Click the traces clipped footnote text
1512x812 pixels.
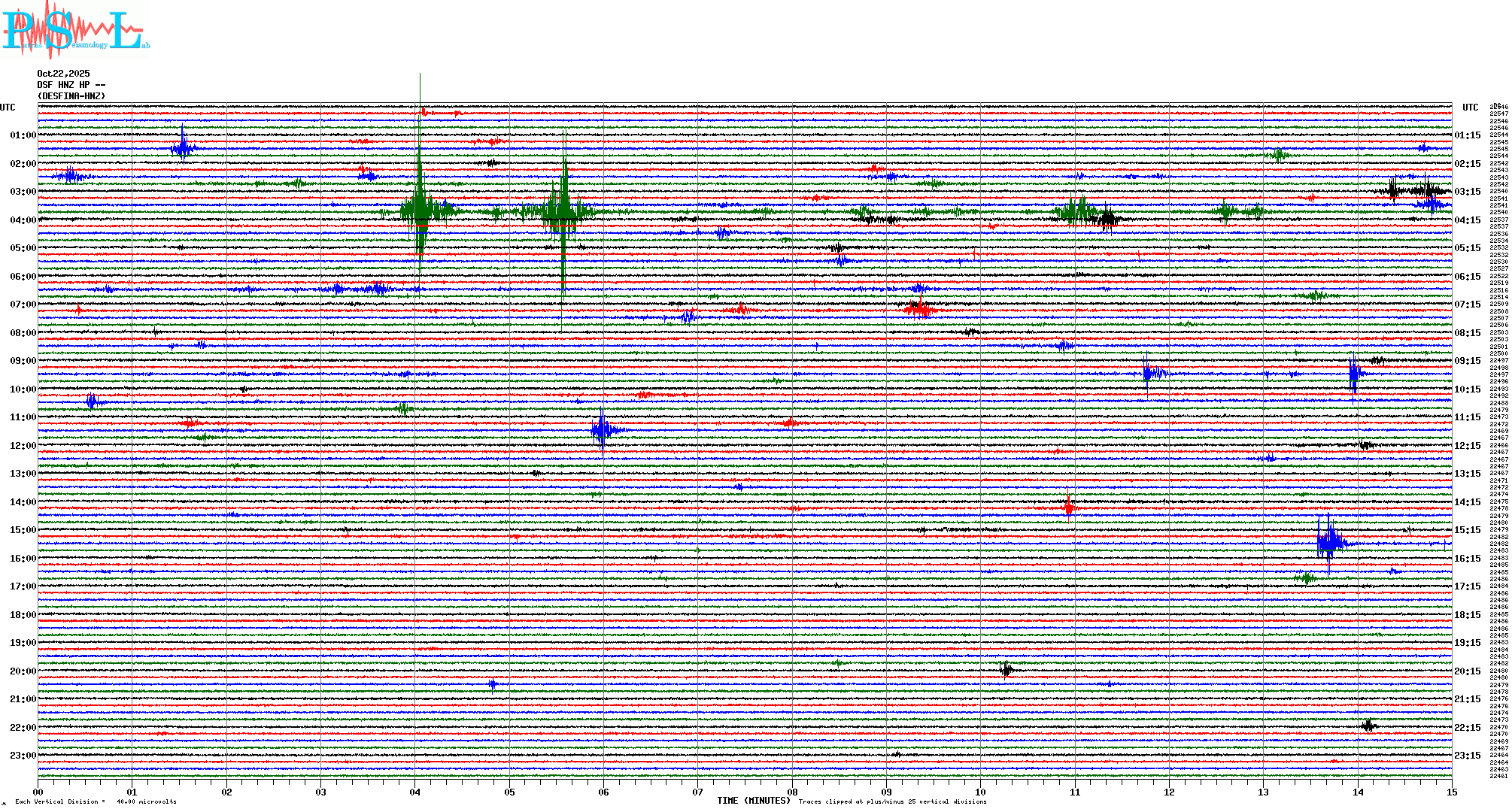(x=892, y=801)
